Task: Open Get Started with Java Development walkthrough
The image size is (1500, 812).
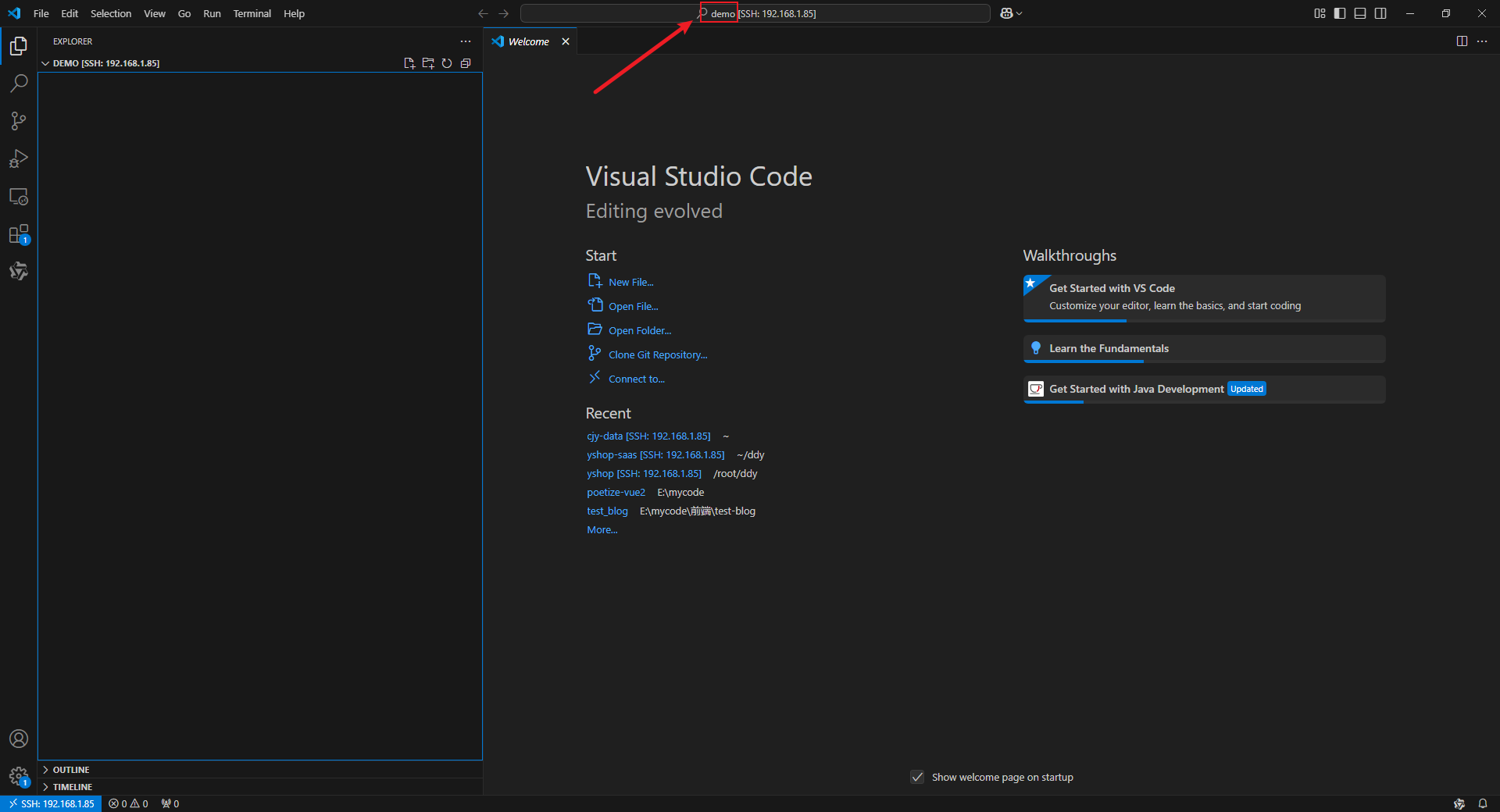Action: tap(1204, 390)
